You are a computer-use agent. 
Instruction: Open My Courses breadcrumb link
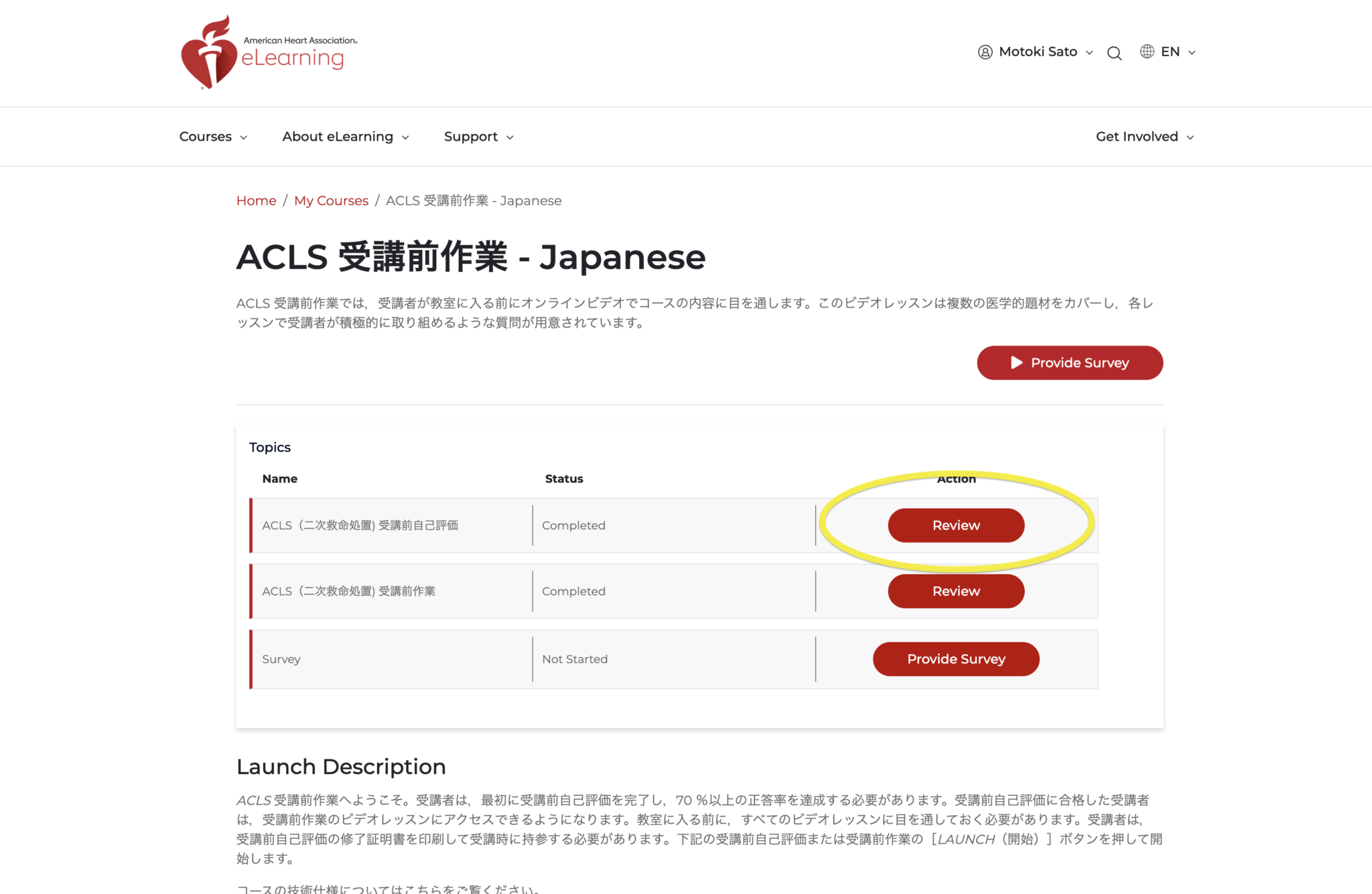click(x=331, y=201)
